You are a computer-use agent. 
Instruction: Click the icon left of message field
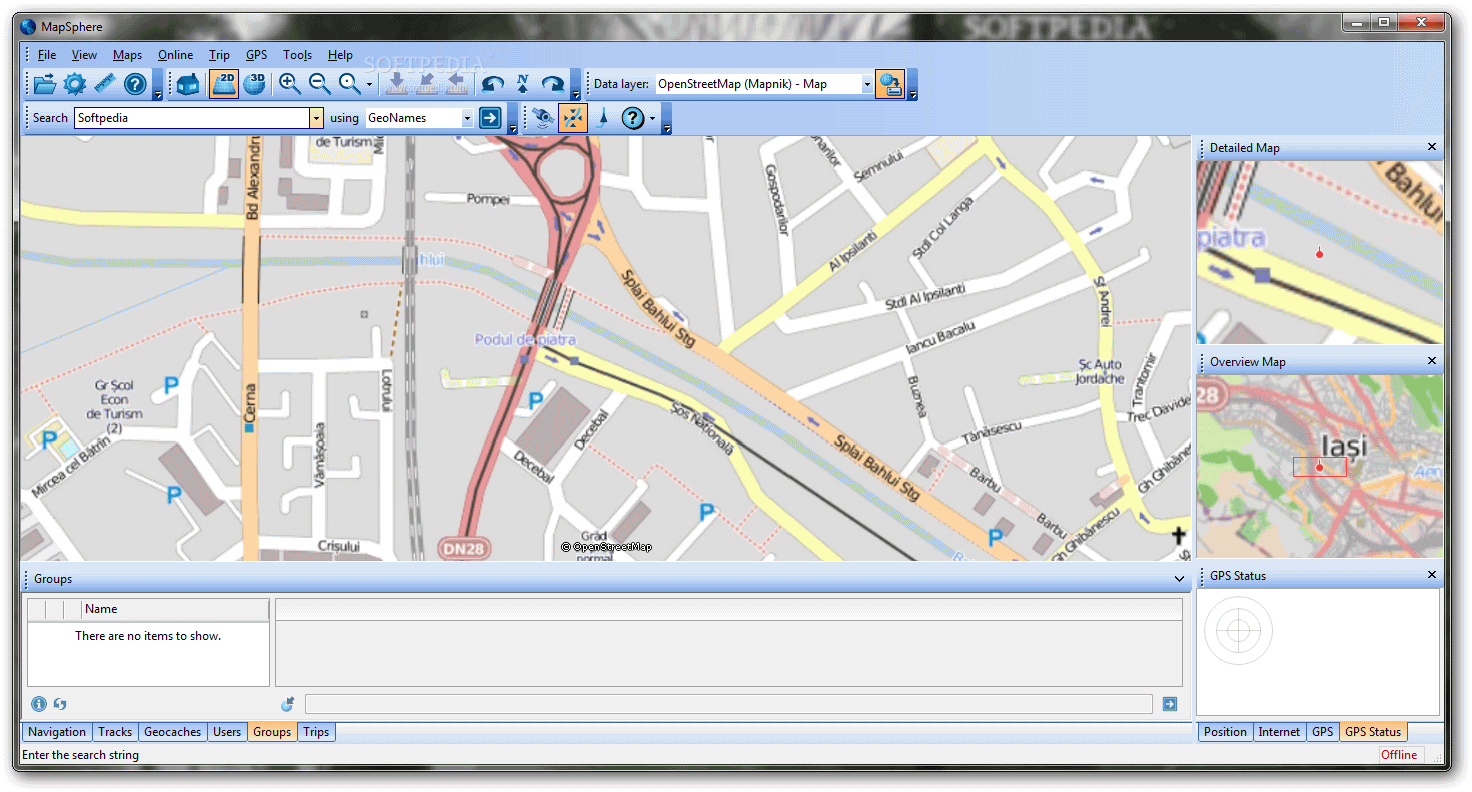pos(288,704)
